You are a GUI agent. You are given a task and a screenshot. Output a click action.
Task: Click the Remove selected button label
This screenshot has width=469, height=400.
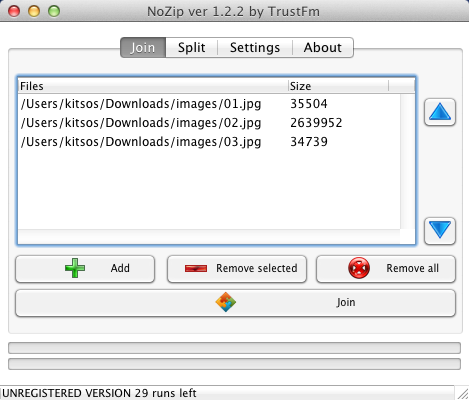click(257, 268)
